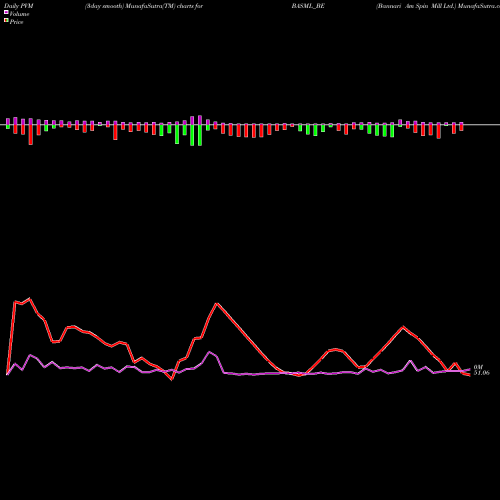Click the '(3day smooth) MunafaSutra(TM) charts for' text
This screenshot has height=500, width=500.
tap(144, 6)
